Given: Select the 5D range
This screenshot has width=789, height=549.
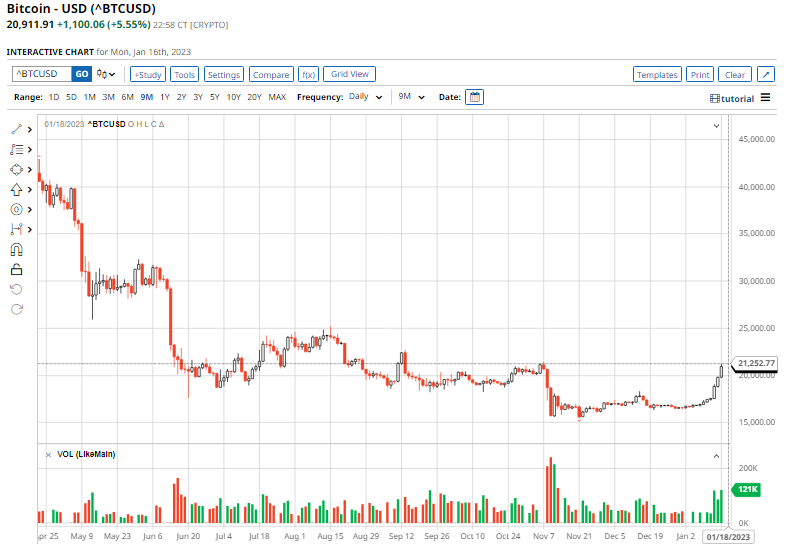Looking at the screenshot, I should point(71,97).
